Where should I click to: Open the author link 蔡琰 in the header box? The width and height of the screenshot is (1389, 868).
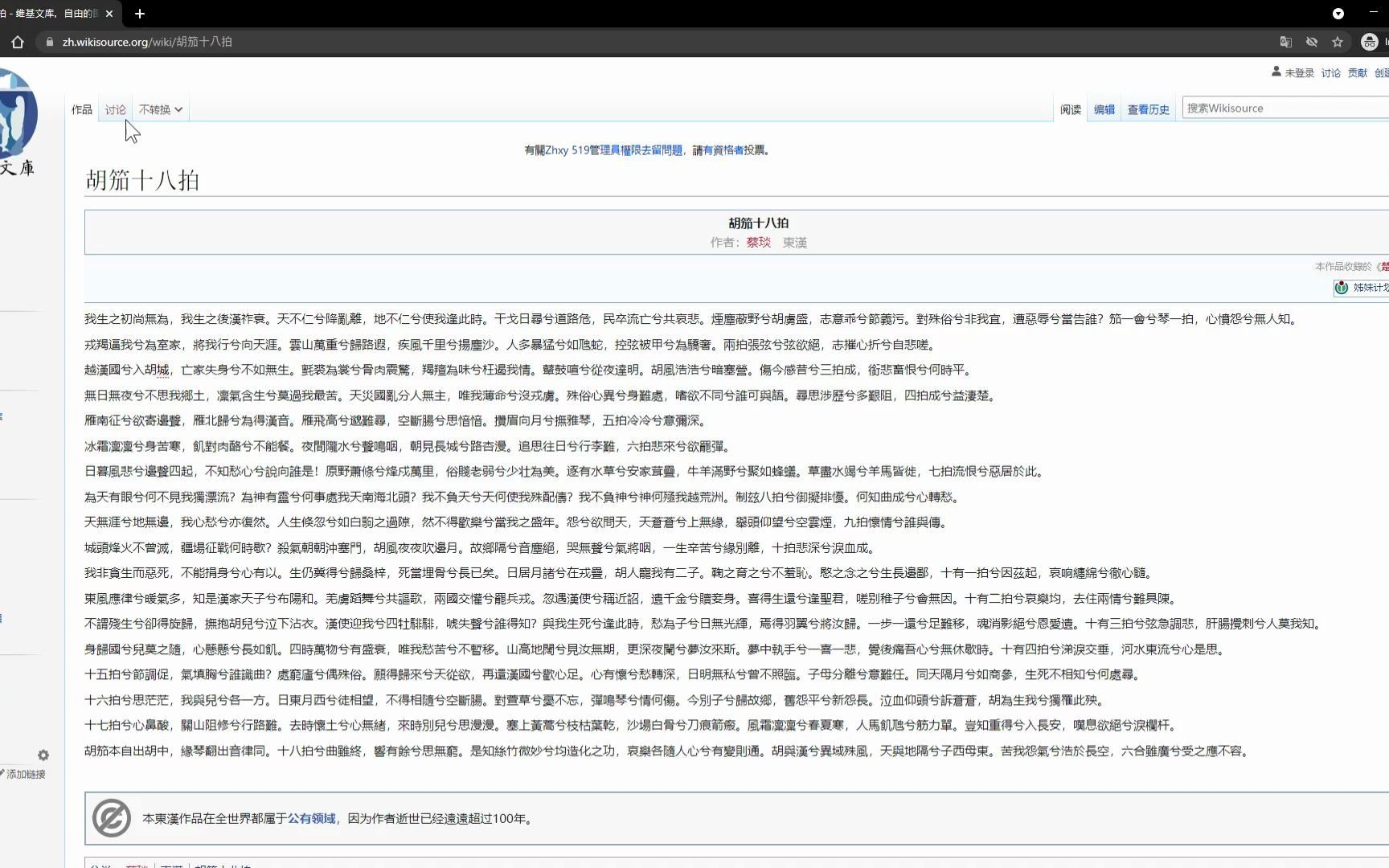pos(759,242)
